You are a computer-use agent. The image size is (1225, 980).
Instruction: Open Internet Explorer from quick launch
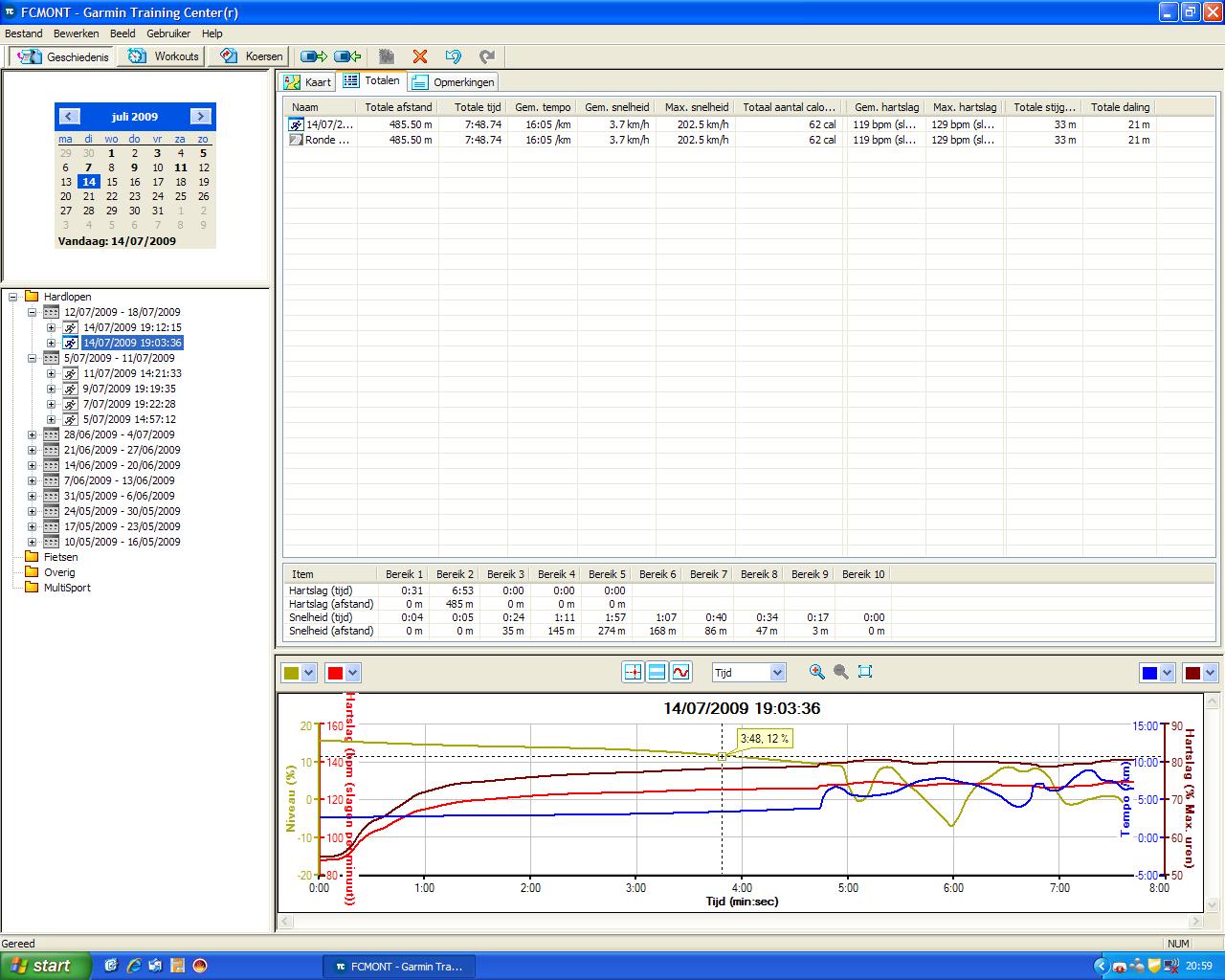[134, 966]
